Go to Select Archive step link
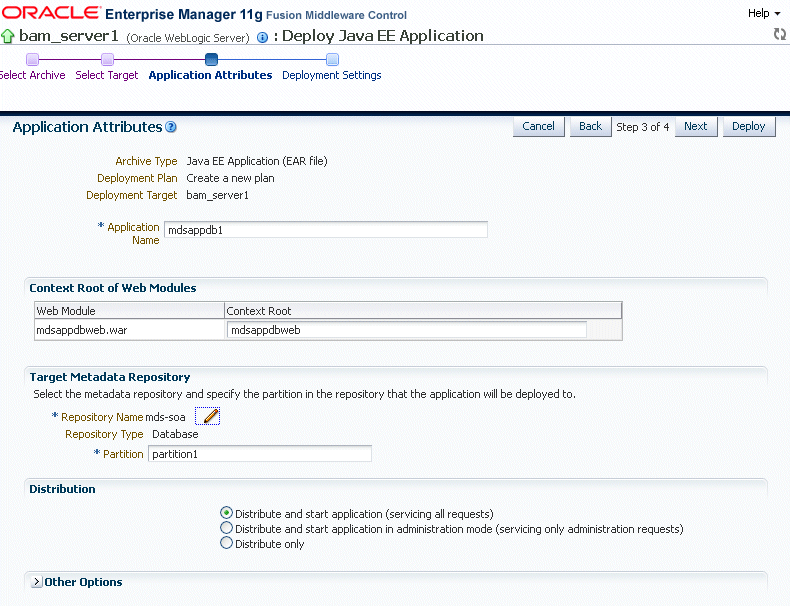This screenshot has height=606, width=790. coord(32,75)
